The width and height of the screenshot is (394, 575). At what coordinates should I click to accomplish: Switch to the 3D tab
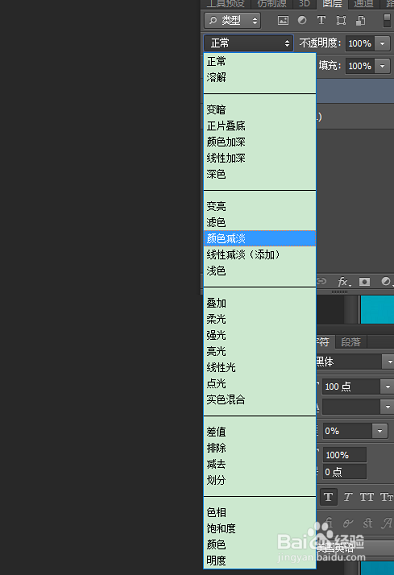304,4
